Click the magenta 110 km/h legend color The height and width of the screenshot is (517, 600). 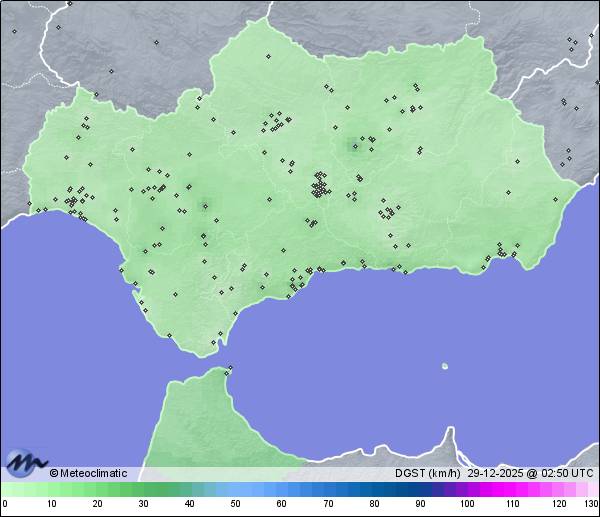click(x=511, y=490)
